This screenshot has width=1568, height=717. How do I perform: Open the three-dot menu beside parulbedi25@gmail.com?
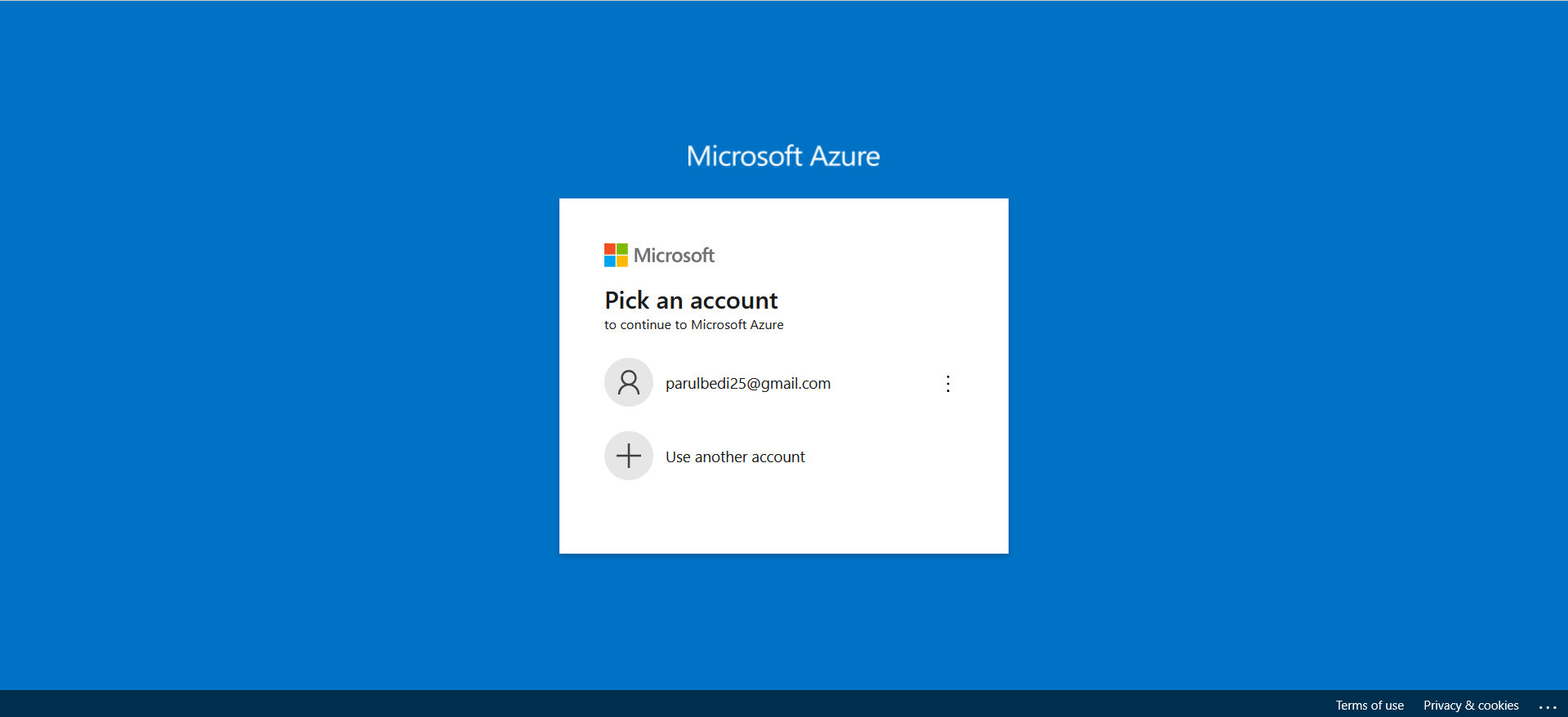click(x=947, y=383)
